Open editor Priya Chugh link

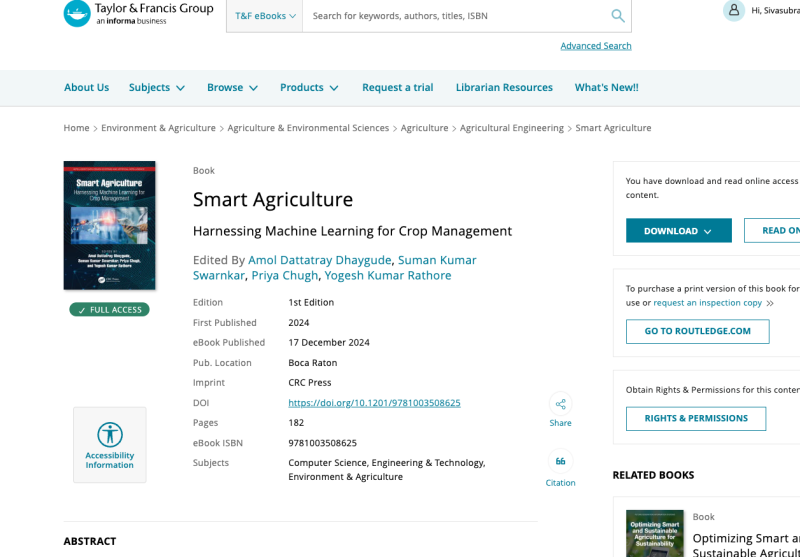pos(285,275)
